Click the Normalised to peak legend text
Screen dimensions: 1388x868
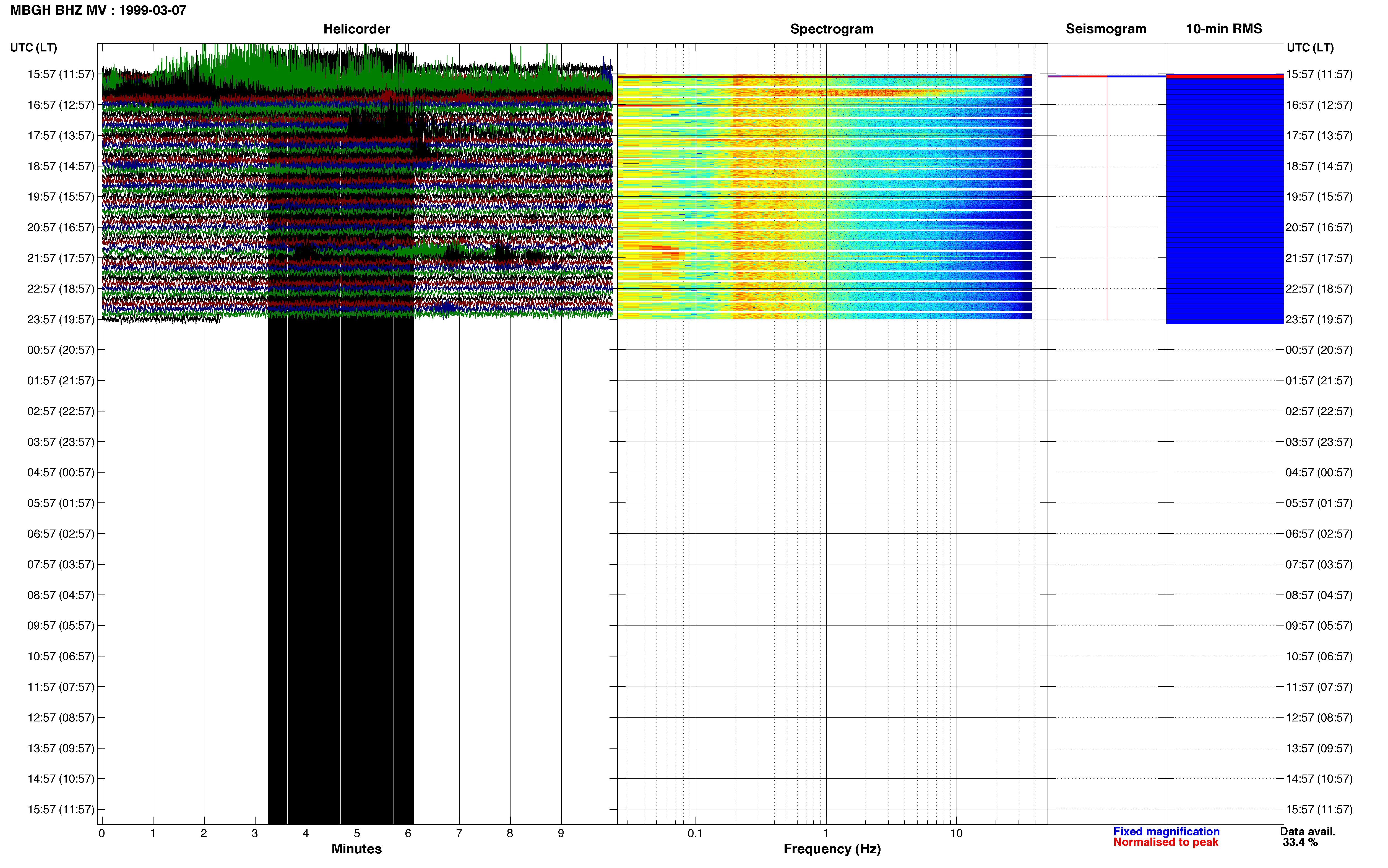click(1165, 842)
